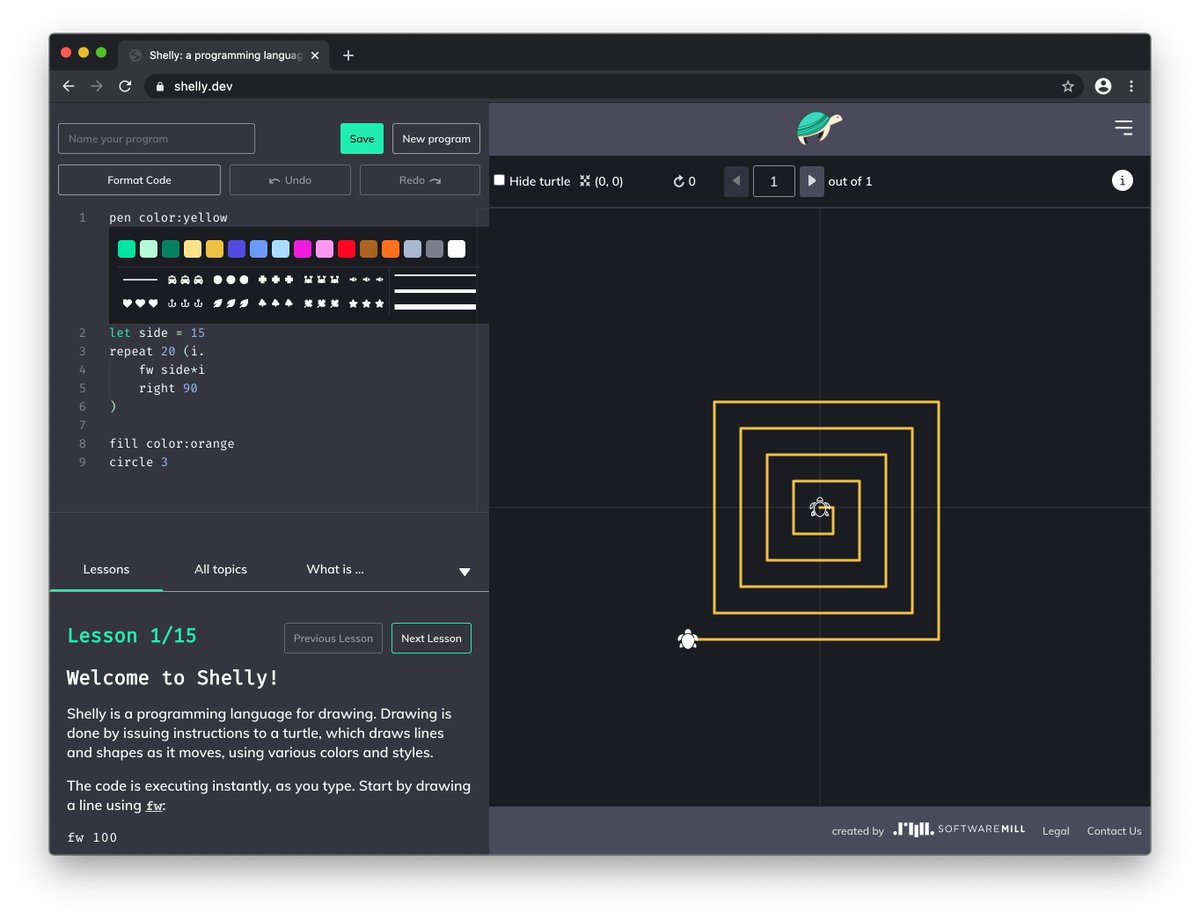Set the medium pen line width
Image resolution: width=1200 pixels, height=920 pixels.
click(x=435, y=291)
